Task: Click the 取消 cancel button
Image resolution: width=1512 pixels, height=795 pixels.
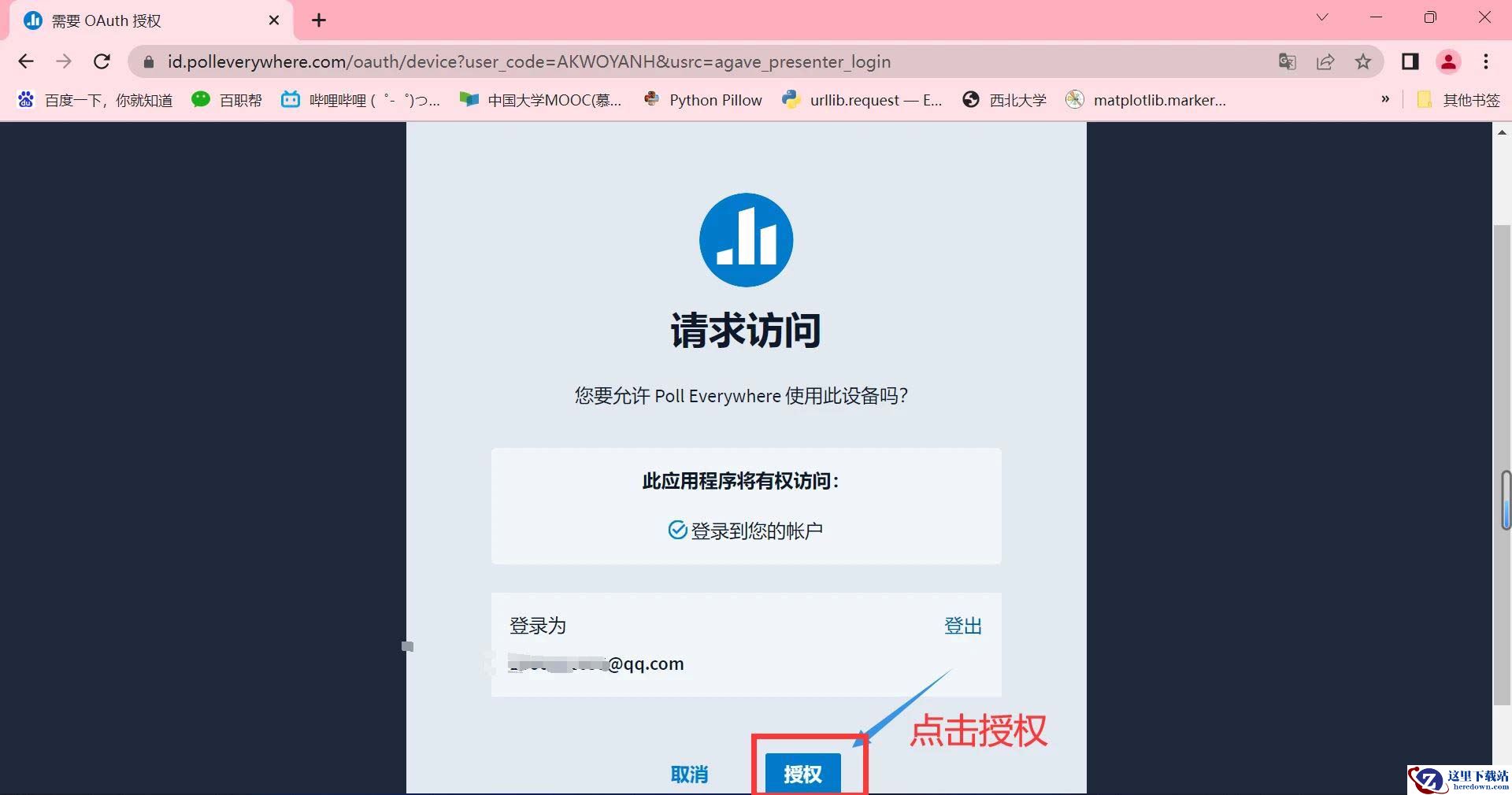Action: [689, 775]
